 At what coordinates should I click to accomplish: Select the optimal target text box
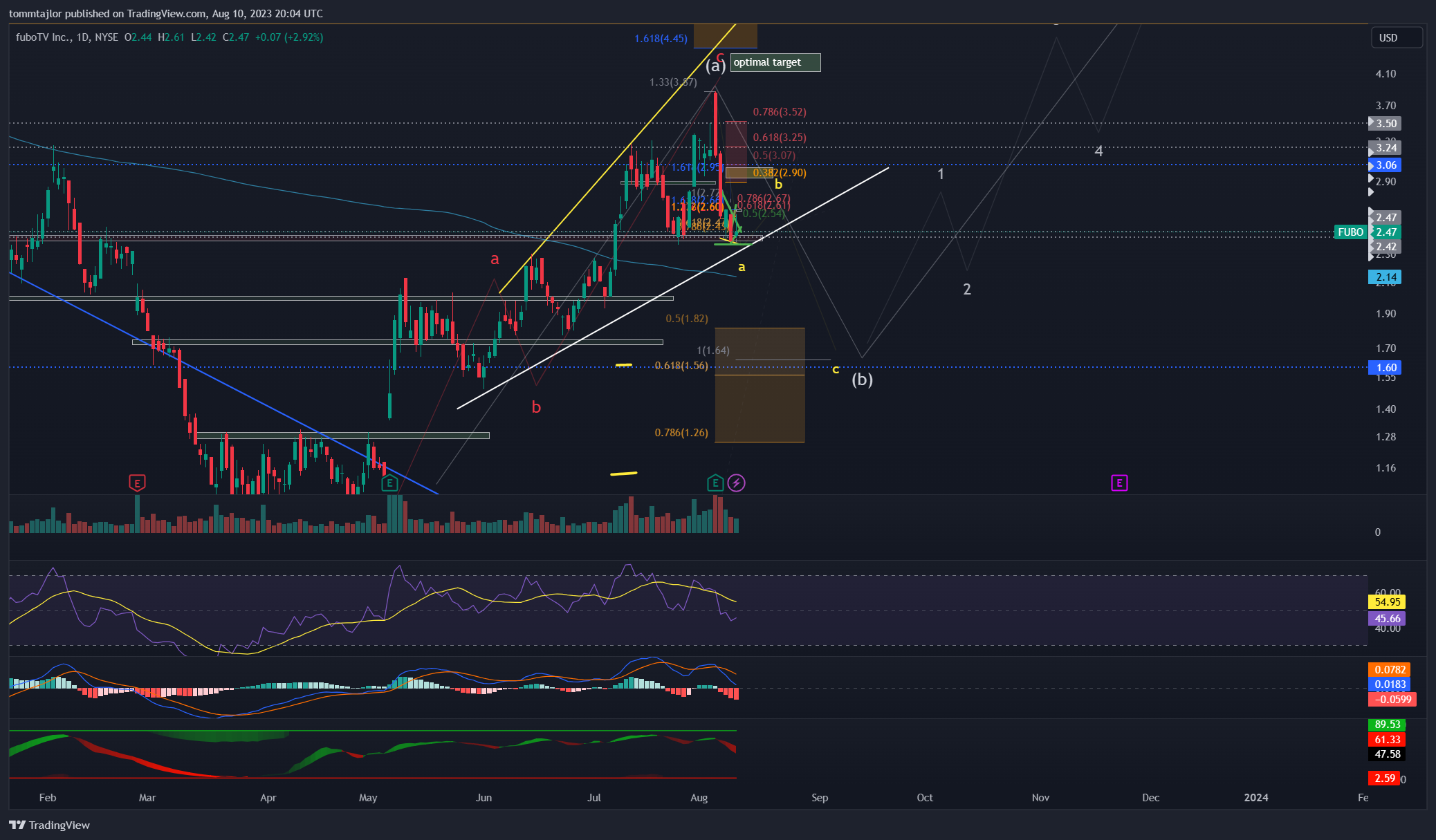[x=775, y=62]
